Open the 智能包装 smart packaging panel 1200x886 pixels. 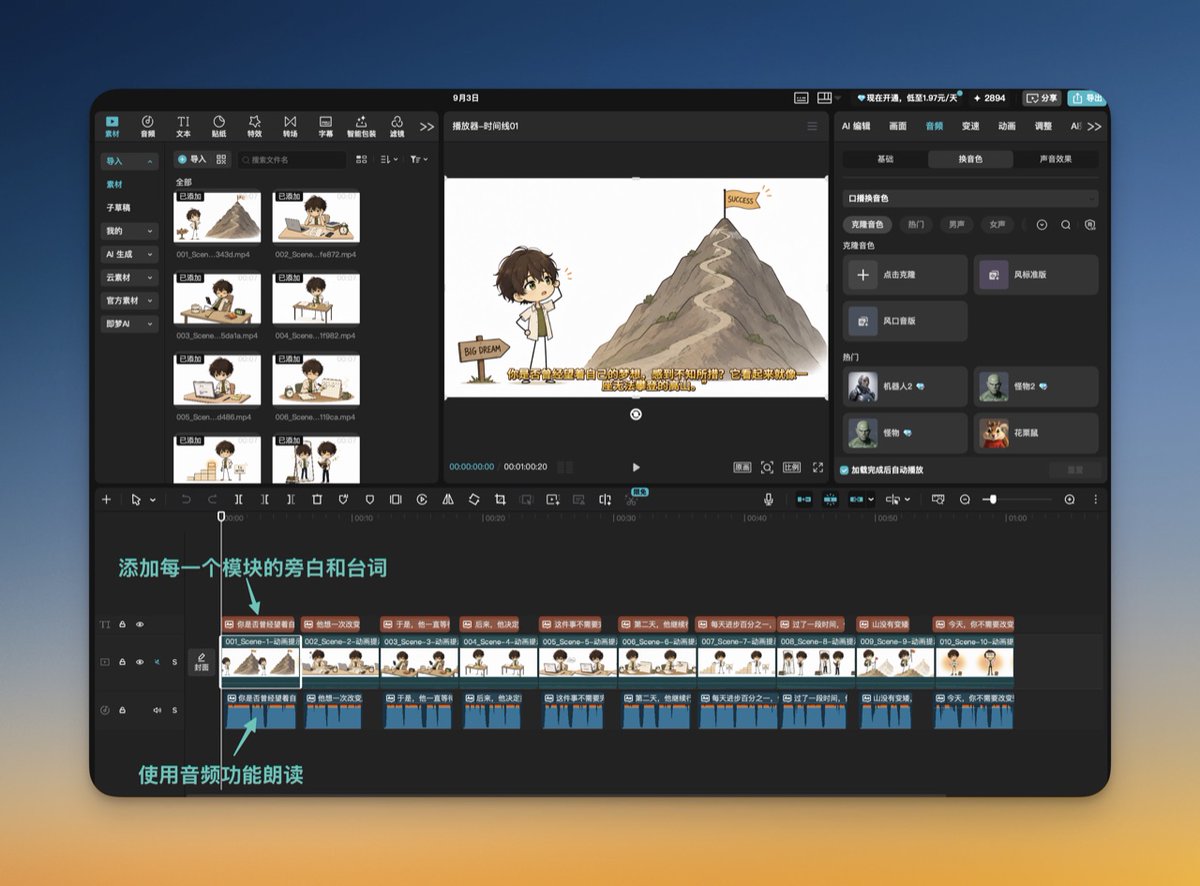pyautogui.click(x=361, y=126)
